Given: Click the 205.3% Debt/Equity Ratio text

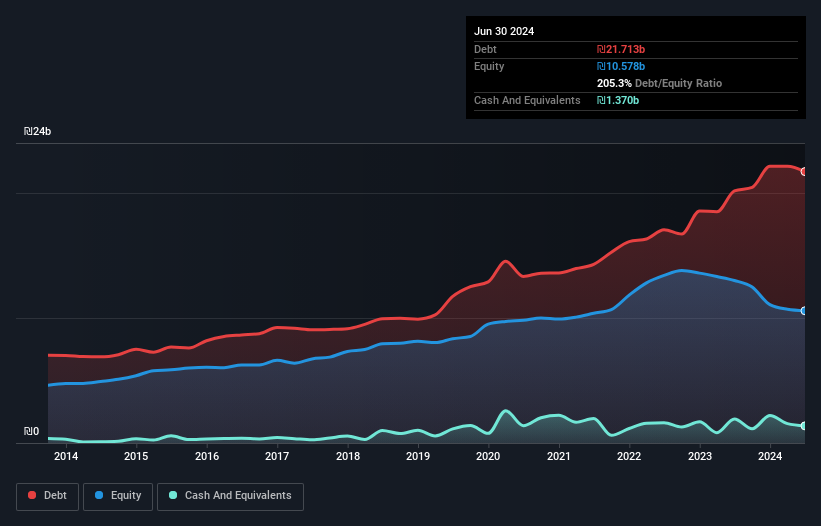Looking at the screenshot, I should point(659,83).
